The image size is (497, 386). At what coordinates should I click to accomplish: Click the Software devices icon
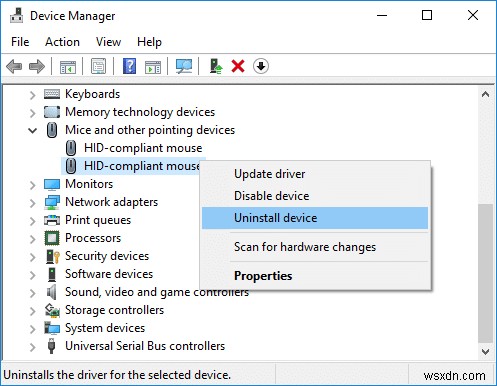[52, 274]
